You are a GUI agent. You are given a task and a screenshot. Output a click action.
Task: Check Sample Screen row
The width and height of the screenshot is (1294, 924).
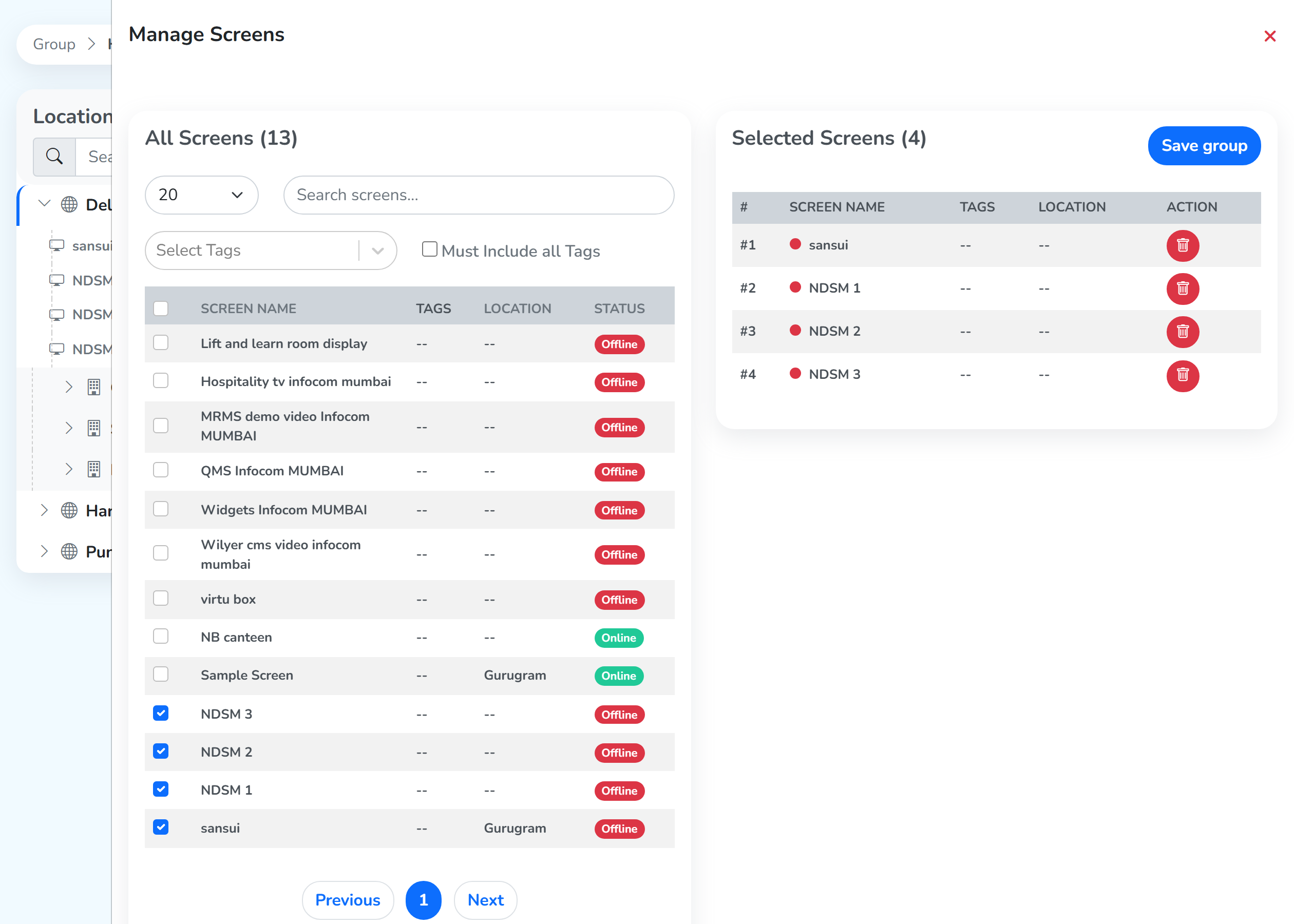(x=161, y=674)
